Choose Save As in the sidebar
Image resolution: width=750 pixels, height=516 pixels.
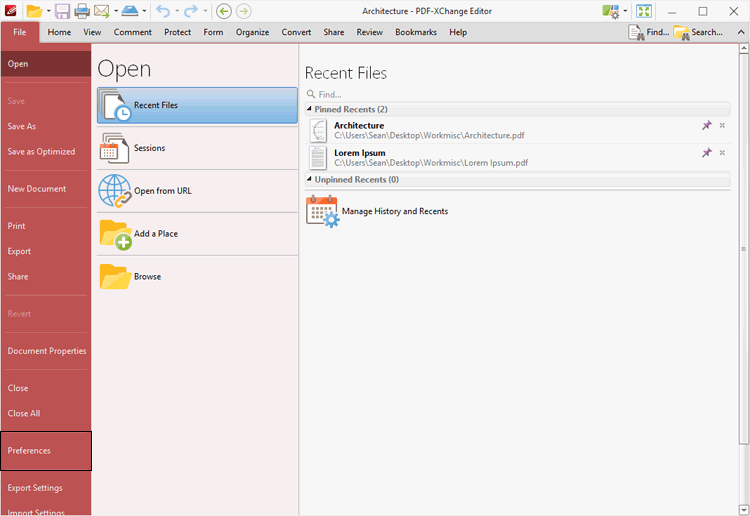(46, 126)
